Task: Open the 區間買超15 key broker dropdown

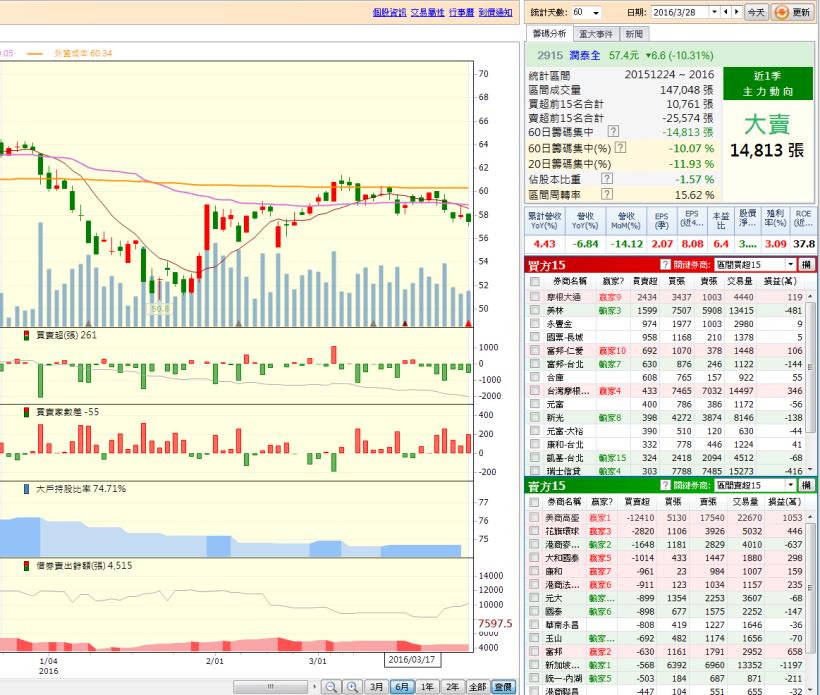Action: click(x=790, y=263)
